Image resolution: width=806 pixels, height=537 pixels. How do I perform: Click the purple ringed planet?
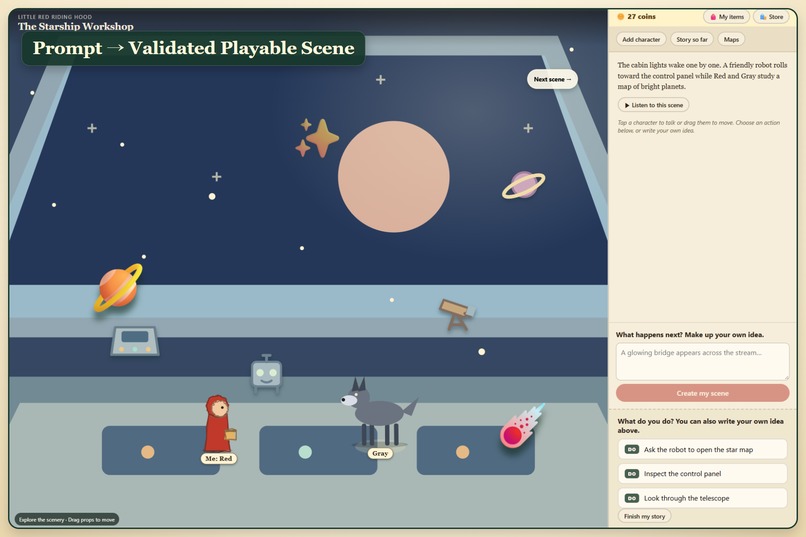click(x=523, y=185)
